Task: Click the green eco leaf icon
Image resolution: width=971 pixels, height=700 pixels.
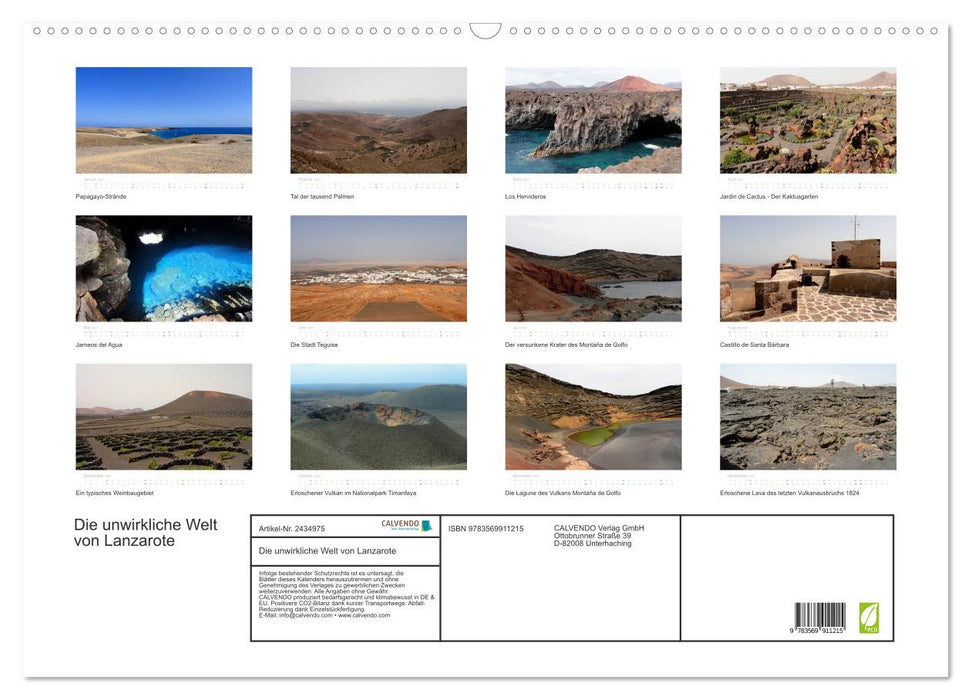Action: [869, 618]
